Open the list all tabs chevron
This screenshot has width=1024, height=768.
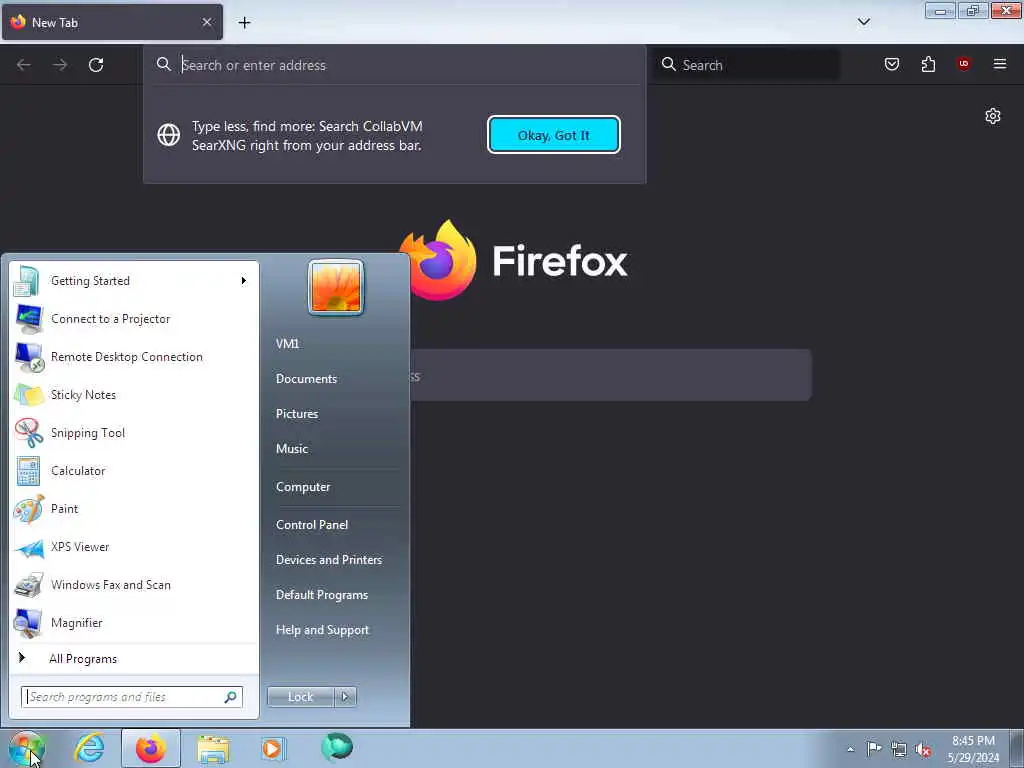[x=864, y=22]
